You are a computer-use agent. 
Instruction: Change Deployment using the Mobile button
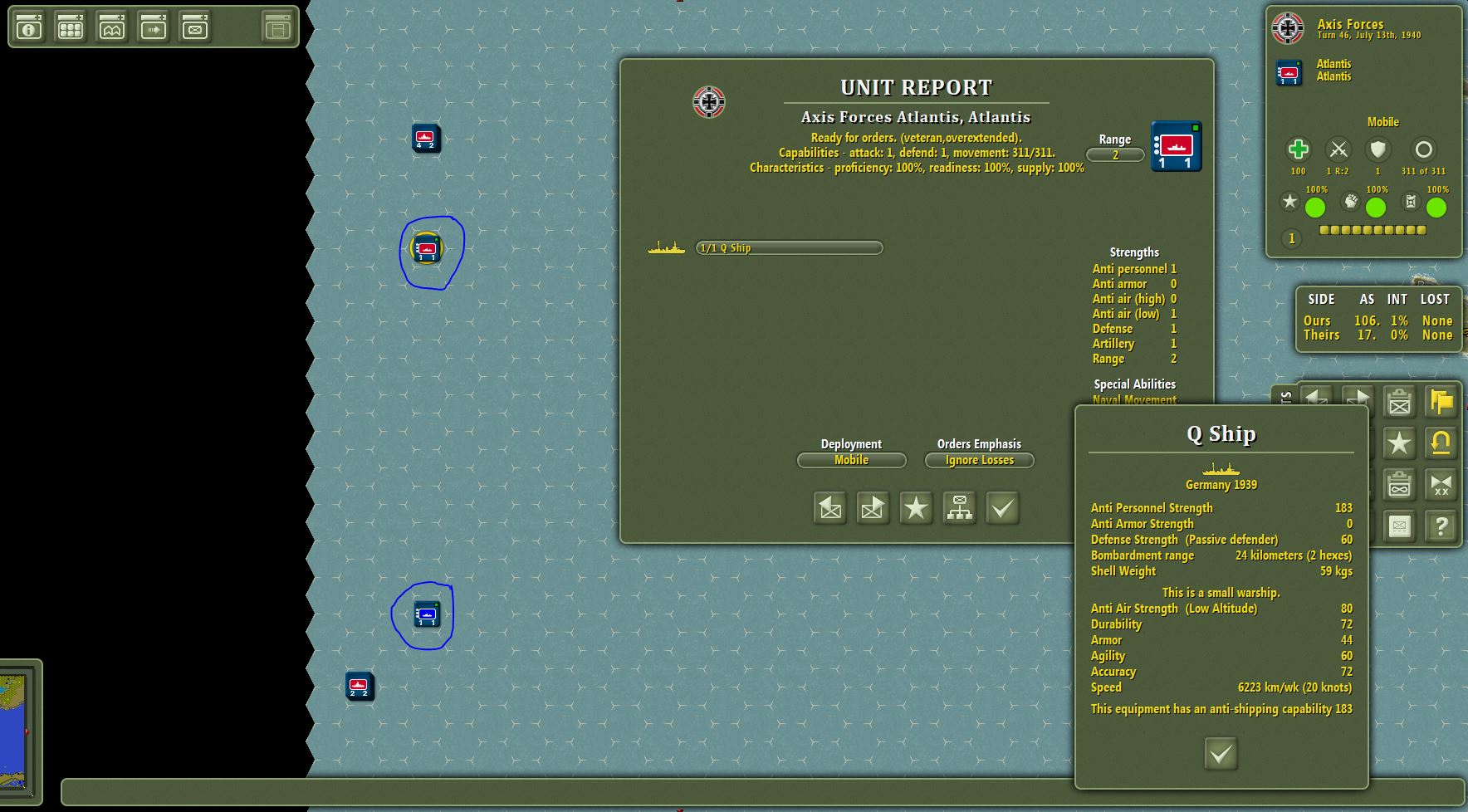(x=851, y=460)
